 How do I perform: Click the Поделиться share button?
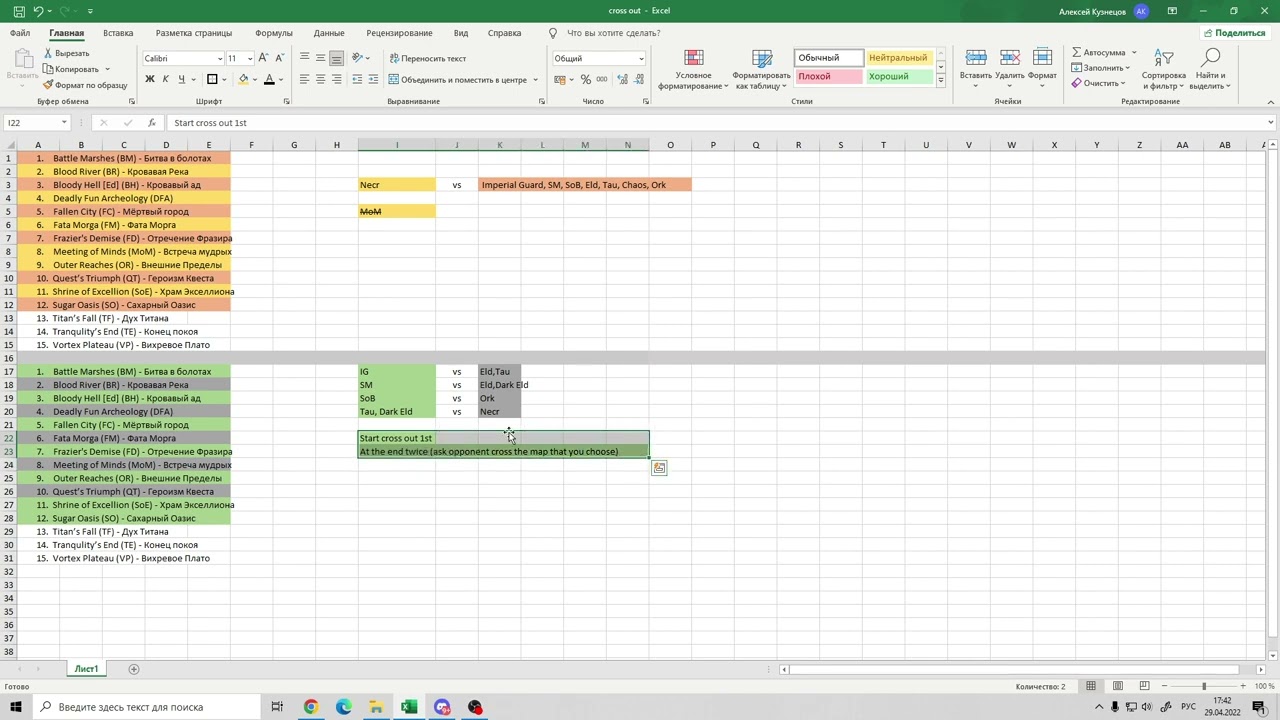(1234, 33)
